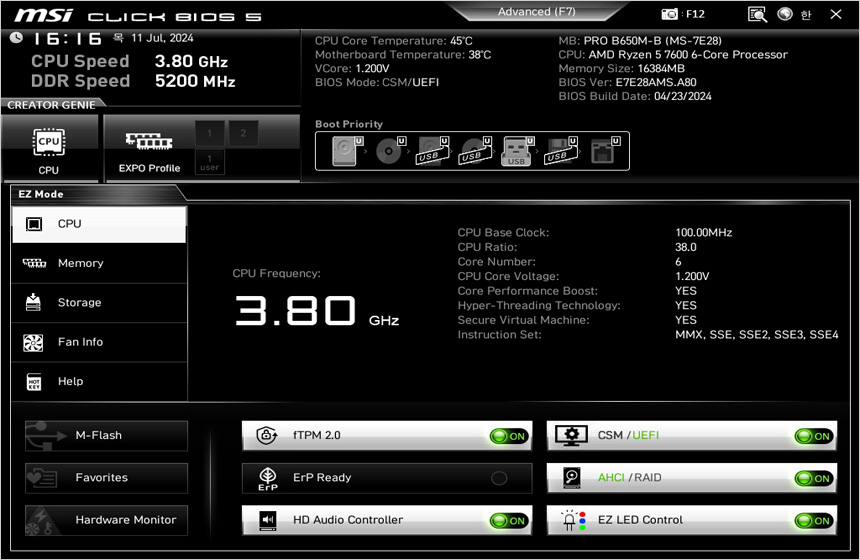The image size is (860, 560).
Task: Open the Storage tab
Action: tap(99, 303)
